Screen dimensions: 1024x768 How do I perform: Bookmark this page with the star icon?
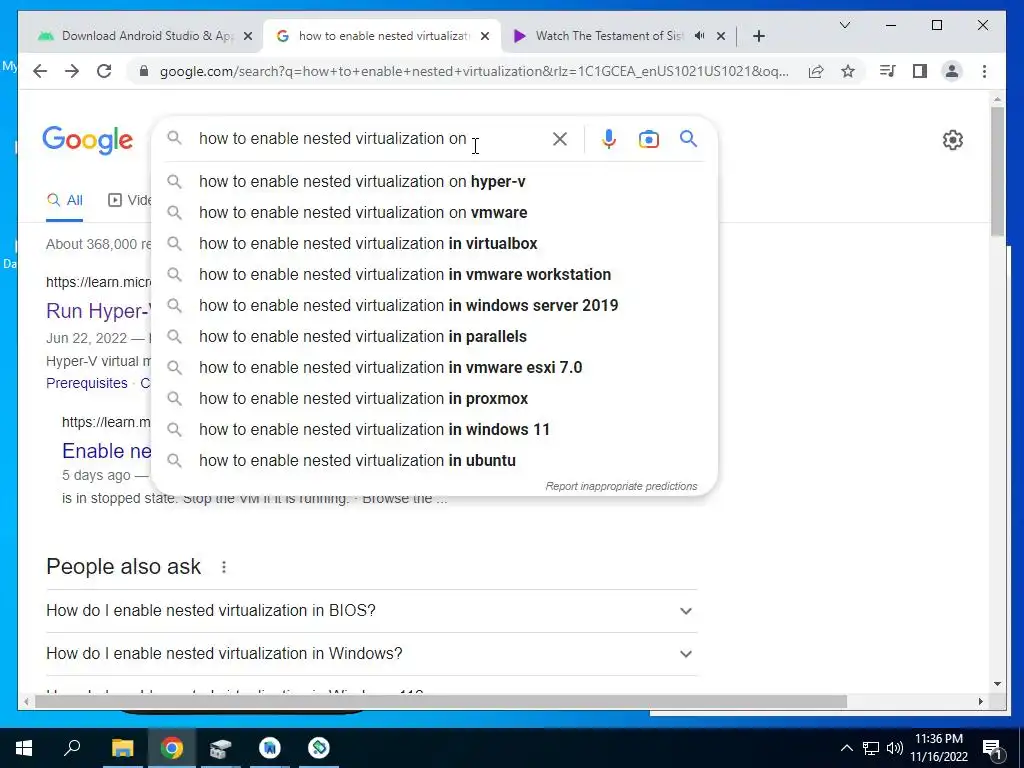(x=848, y=71)
